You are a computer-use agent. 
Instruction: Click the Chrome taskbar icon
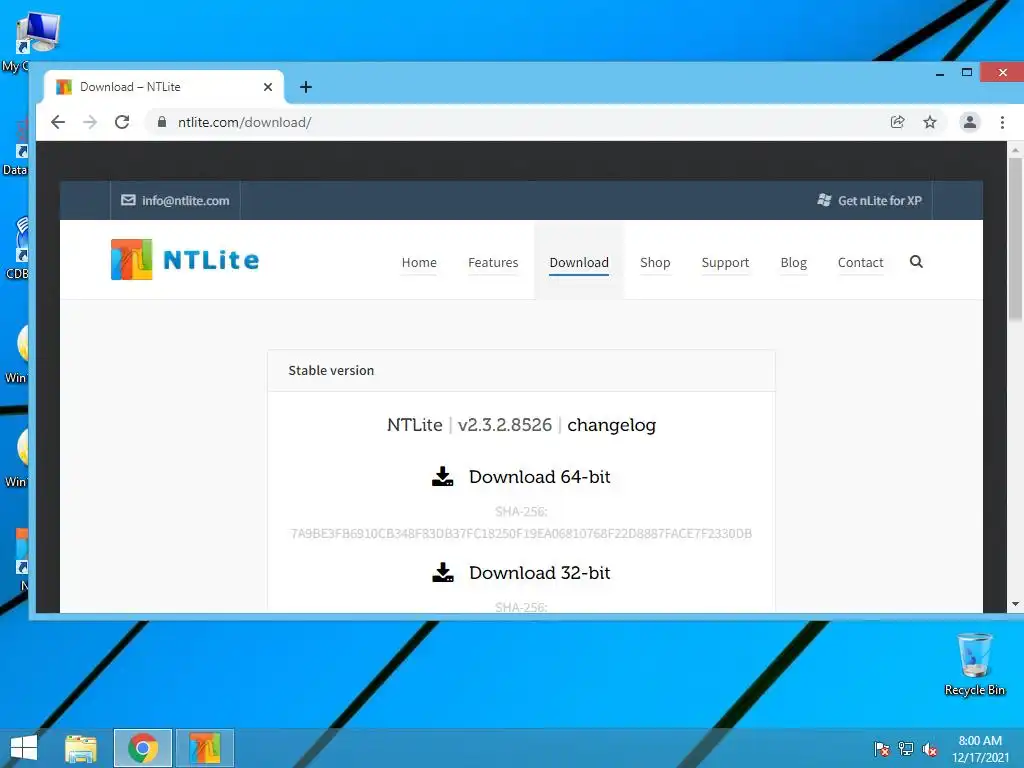[x=143, y=748]
